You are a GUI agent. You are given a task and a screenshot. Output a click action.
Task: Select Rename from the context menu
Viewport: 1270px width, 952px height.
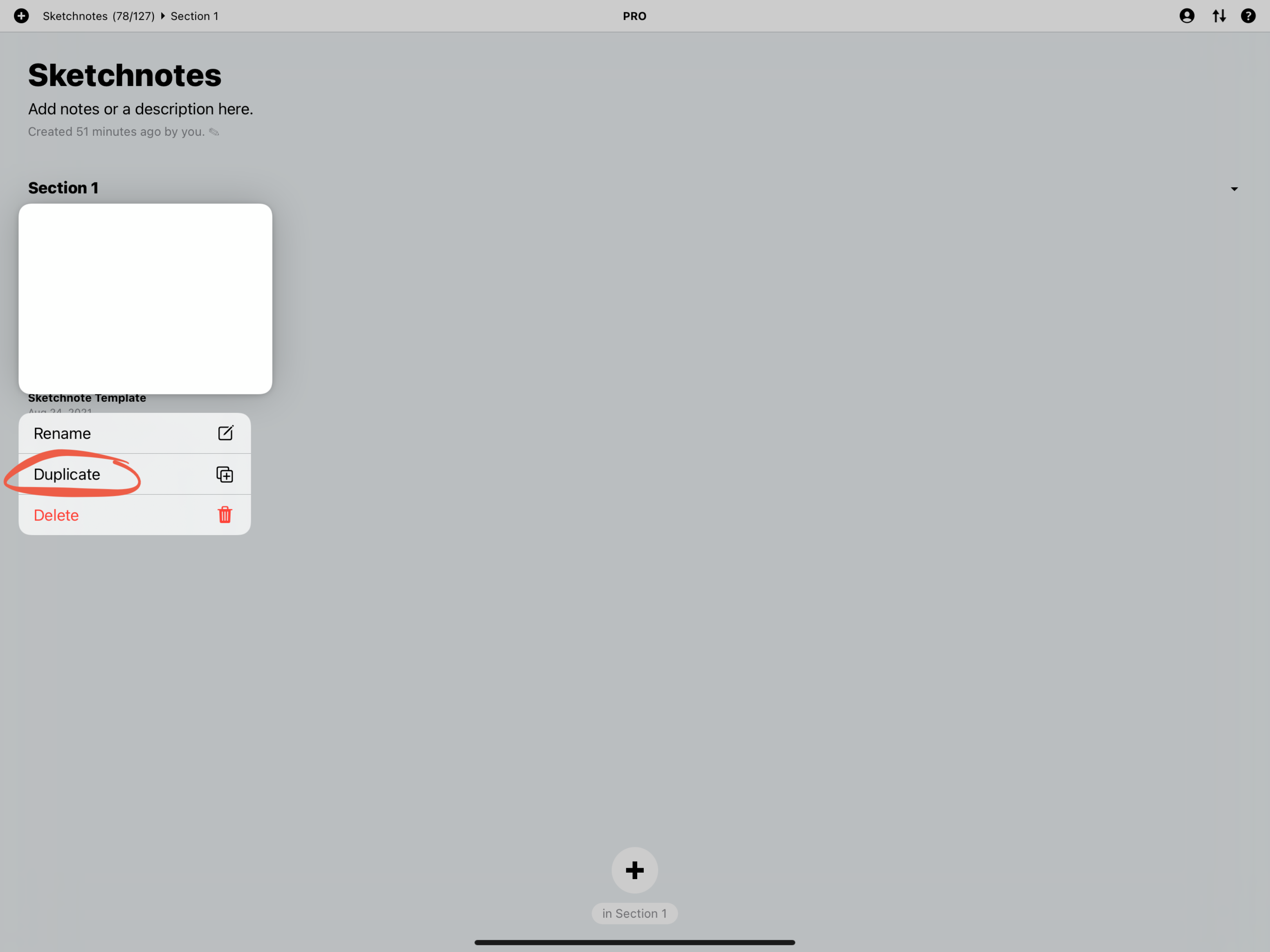click(x=134, y=433)
